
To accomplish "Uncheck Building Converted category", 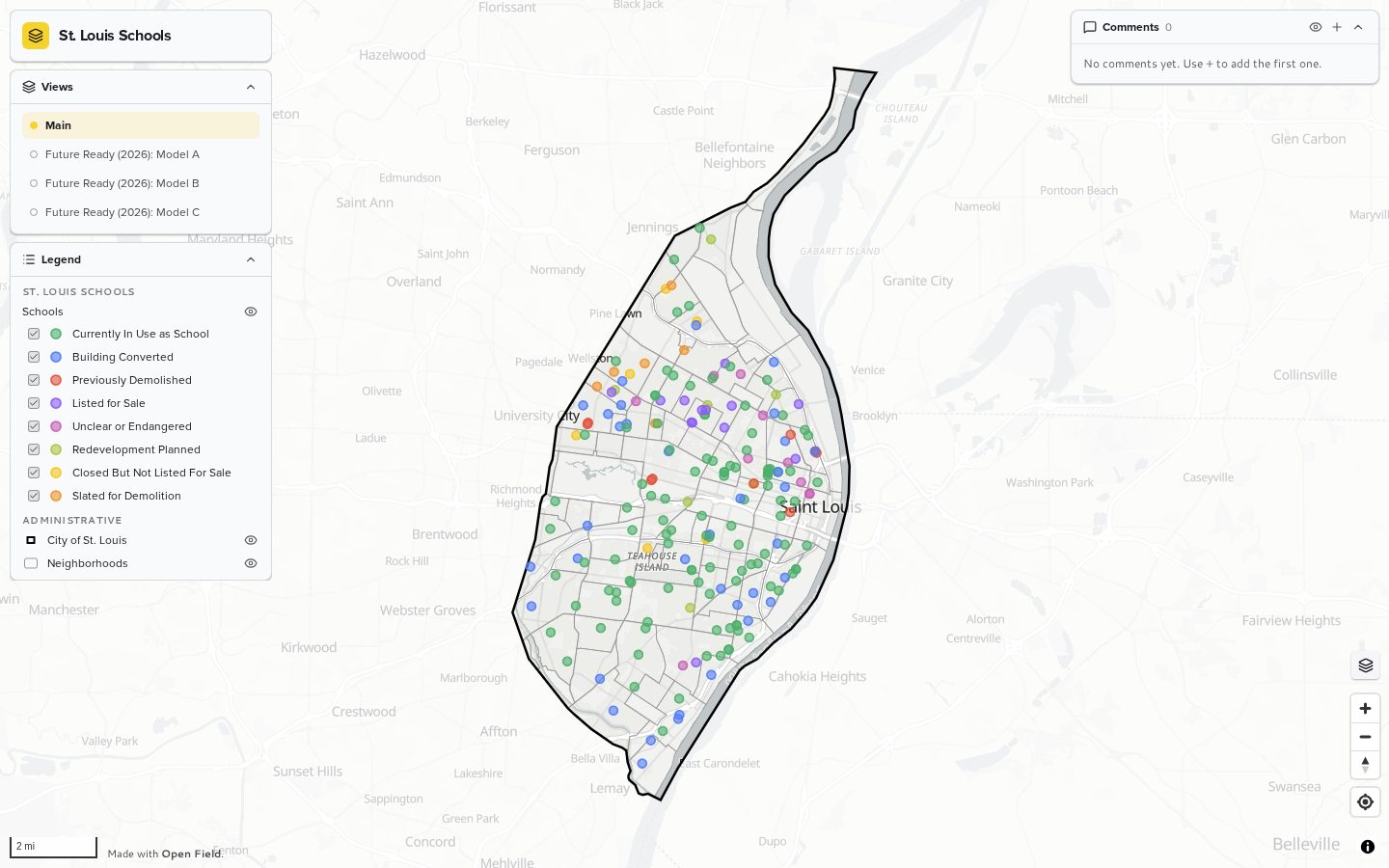I will tap(34, 357).
